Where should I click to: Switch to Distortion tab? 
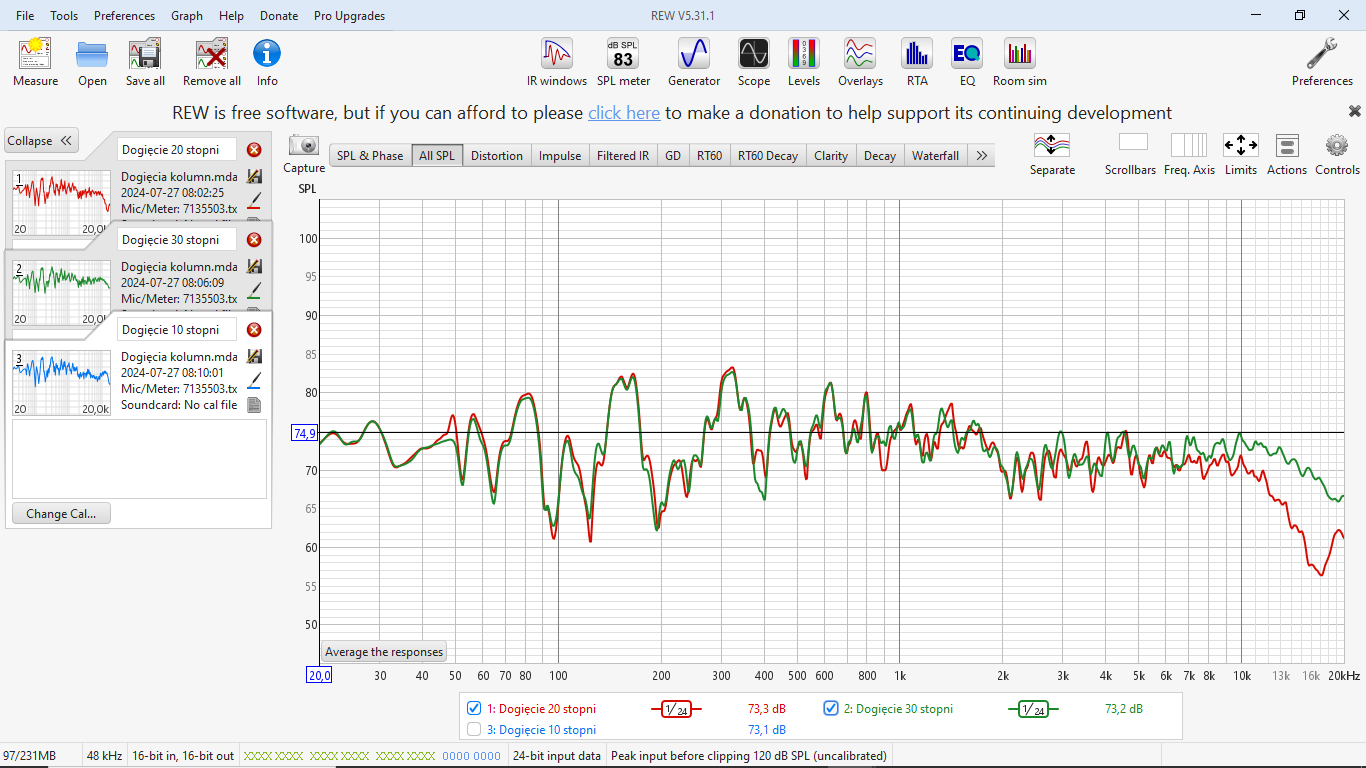coord(497,155)
